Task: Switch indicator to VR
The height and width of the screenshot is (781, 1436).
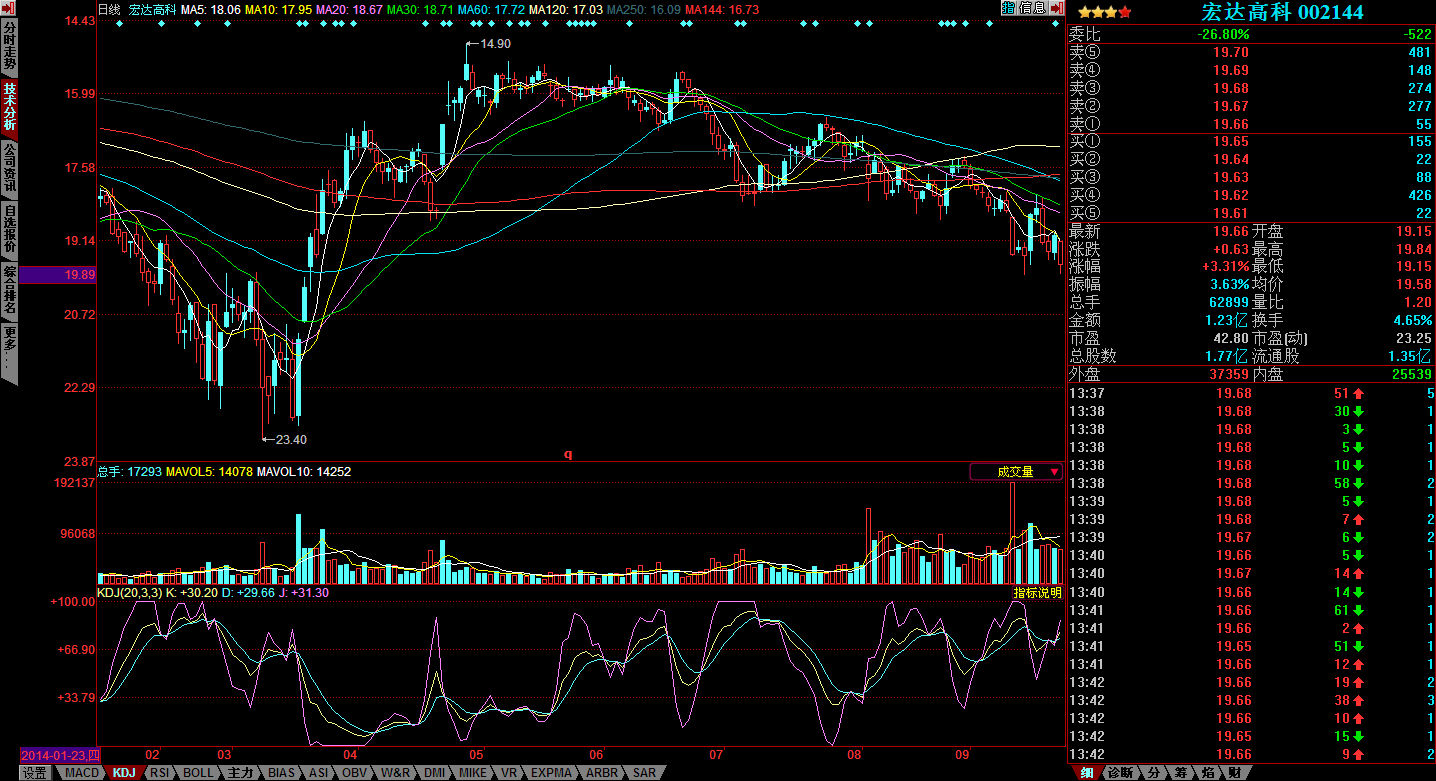Action: [x=508, y=773]
